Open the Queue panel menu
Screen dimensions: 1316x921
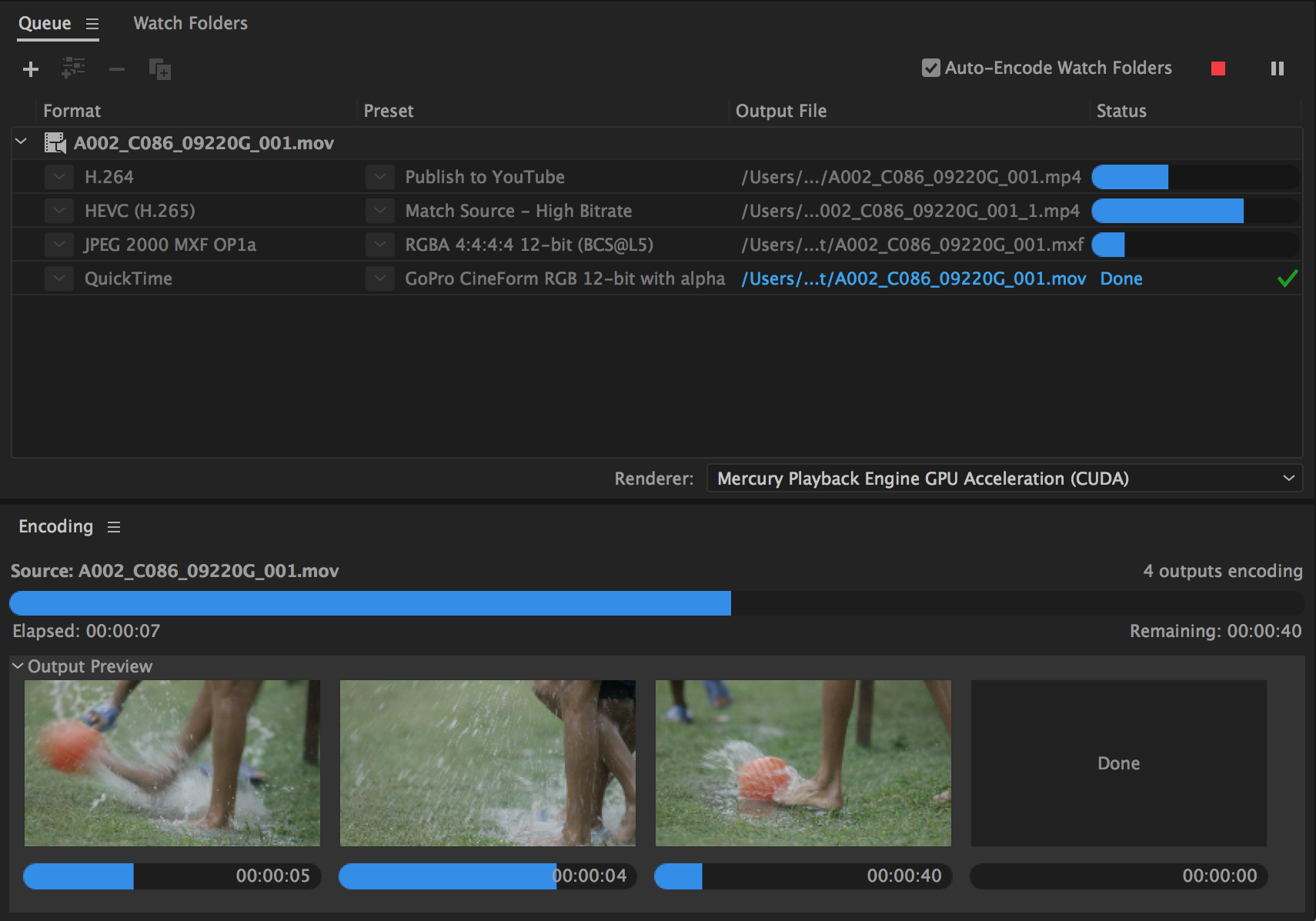coord(94,24)
